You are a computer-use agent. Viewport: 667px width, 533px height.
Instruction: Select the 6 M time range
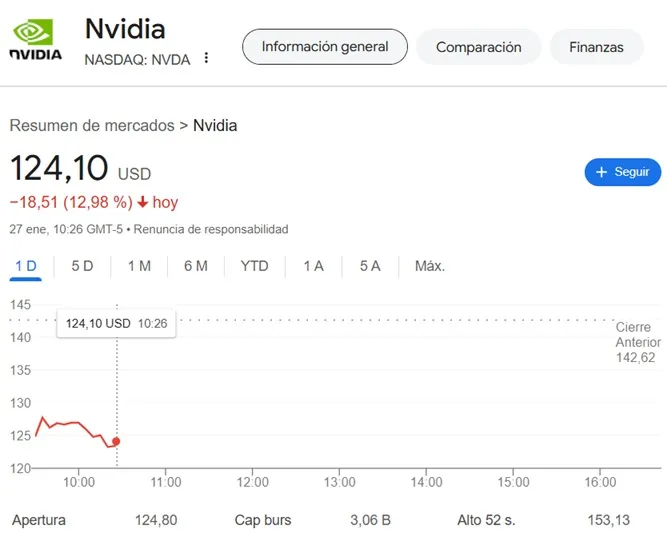point(196,266)
